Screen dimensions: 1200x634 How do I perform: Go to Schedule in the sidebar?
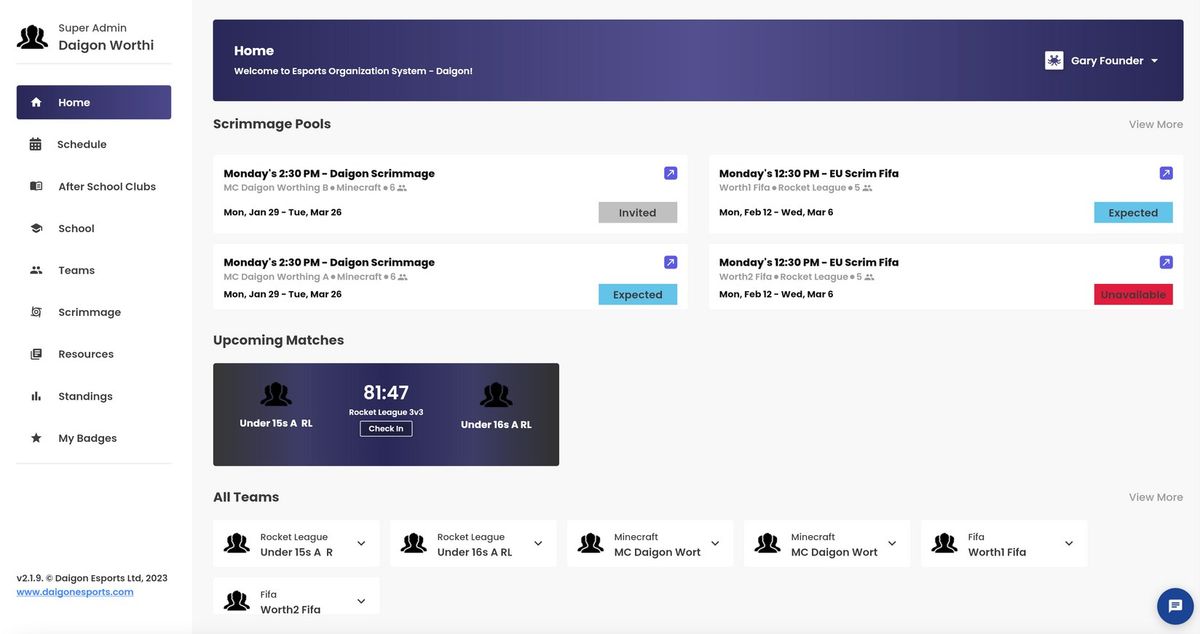pyautogui.click(x=94, y=144)
